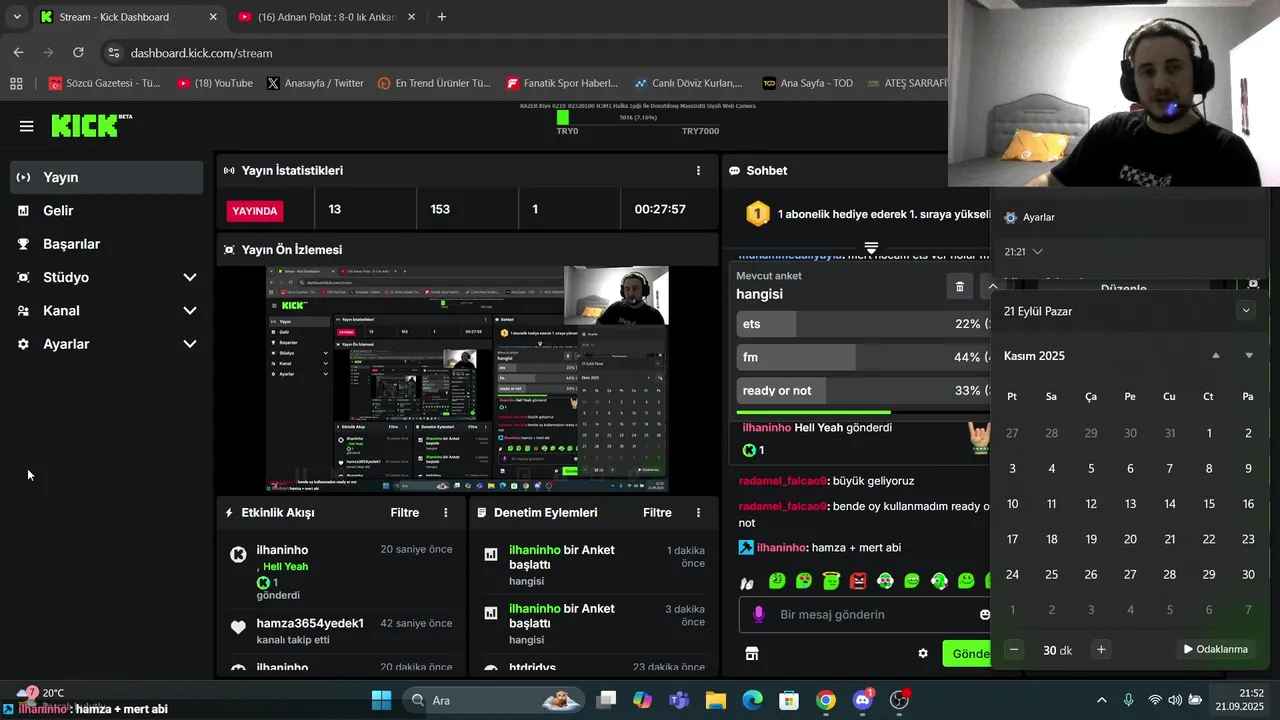Click the purple microphone icon in chat box
1280x720 pixels.
tap(759, 614)
